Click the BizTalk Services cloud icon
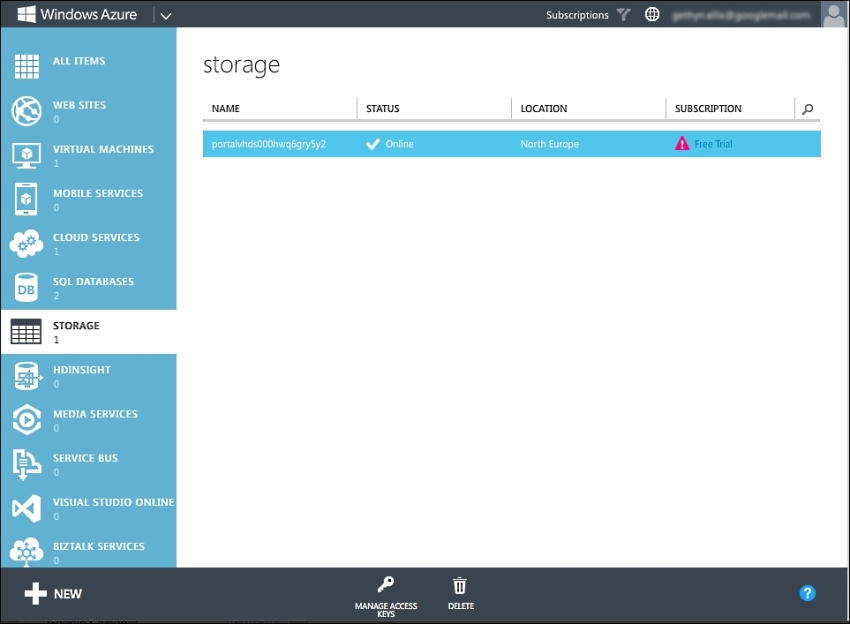Screen dimensions: 850x624 point(26,552)
